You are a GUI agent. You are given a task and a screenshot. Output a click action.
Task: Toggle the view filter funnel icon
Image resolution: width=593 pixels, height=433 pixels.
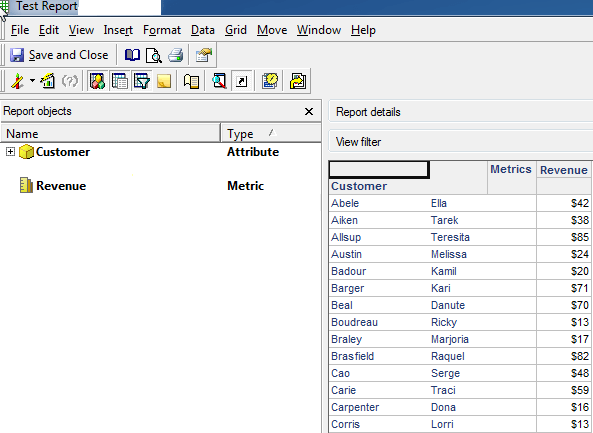point(142,81)
